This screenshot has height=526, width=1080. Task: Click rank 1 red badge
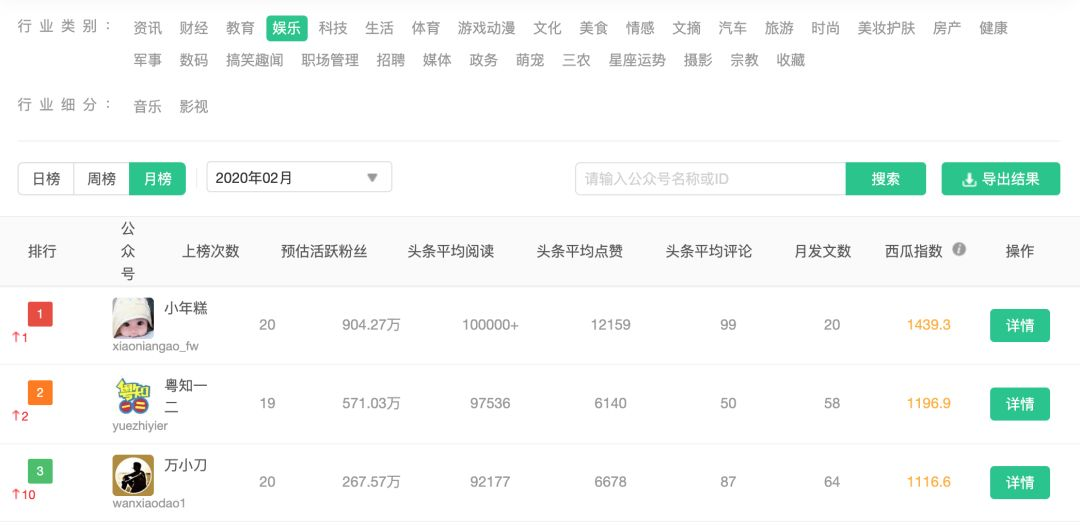click(x=40, y=315)
